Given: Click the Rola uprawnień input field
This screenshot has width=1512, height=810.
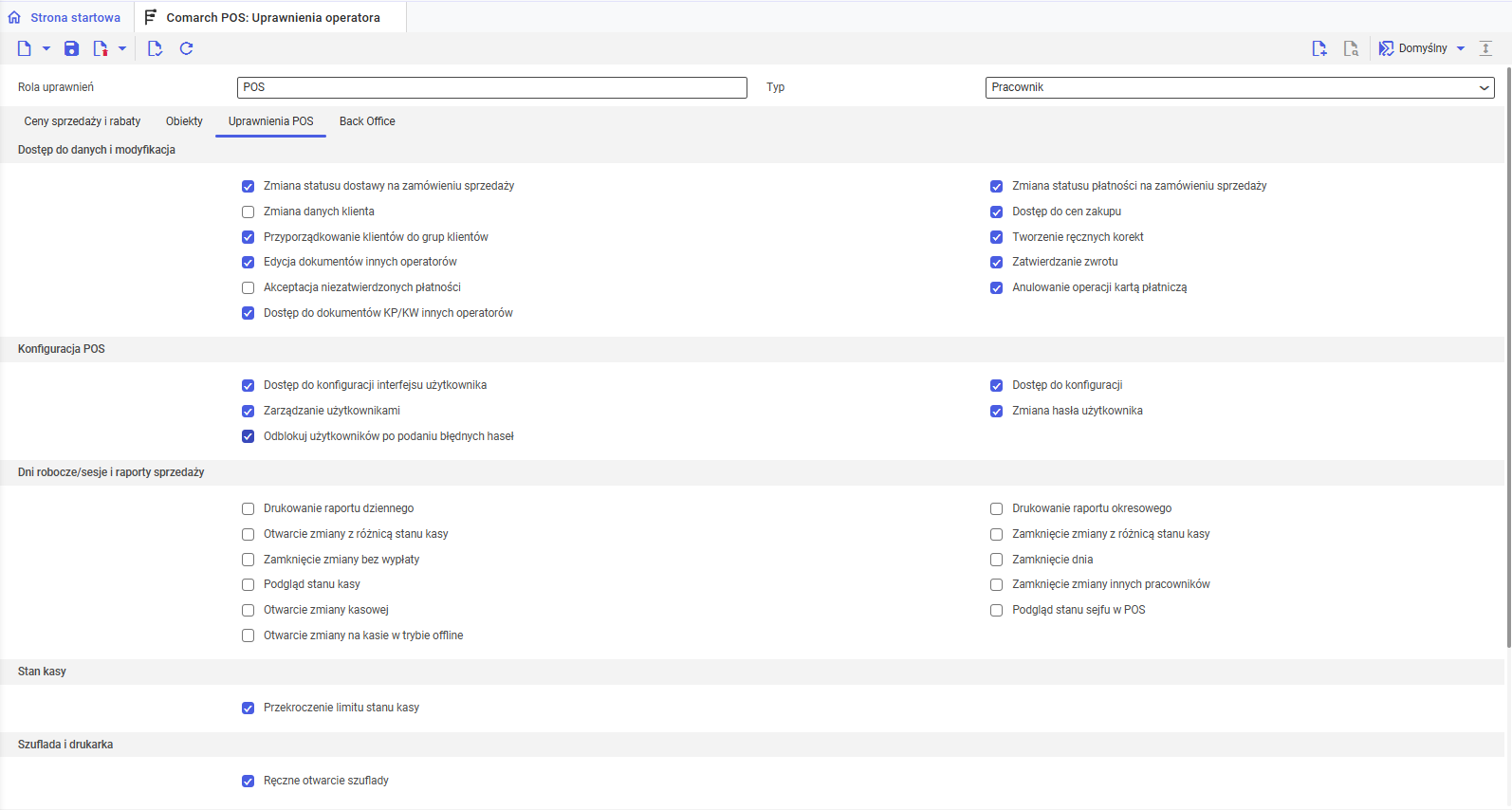Looking at the screenshot, I should coord(492,87).
